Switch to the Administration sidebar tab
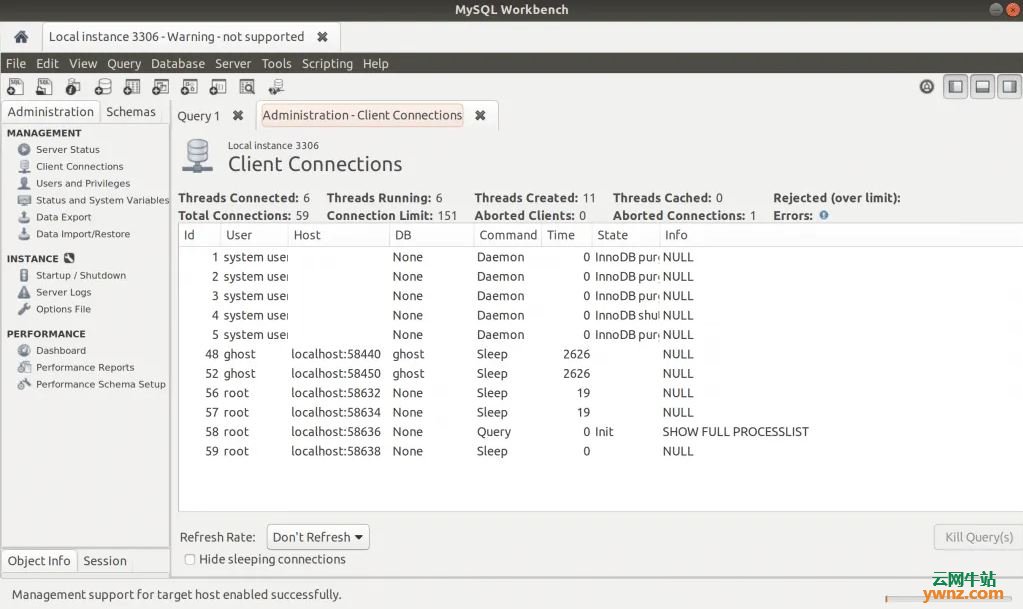Viewport: 1023px width, 609px height. (x=51, y=112)
